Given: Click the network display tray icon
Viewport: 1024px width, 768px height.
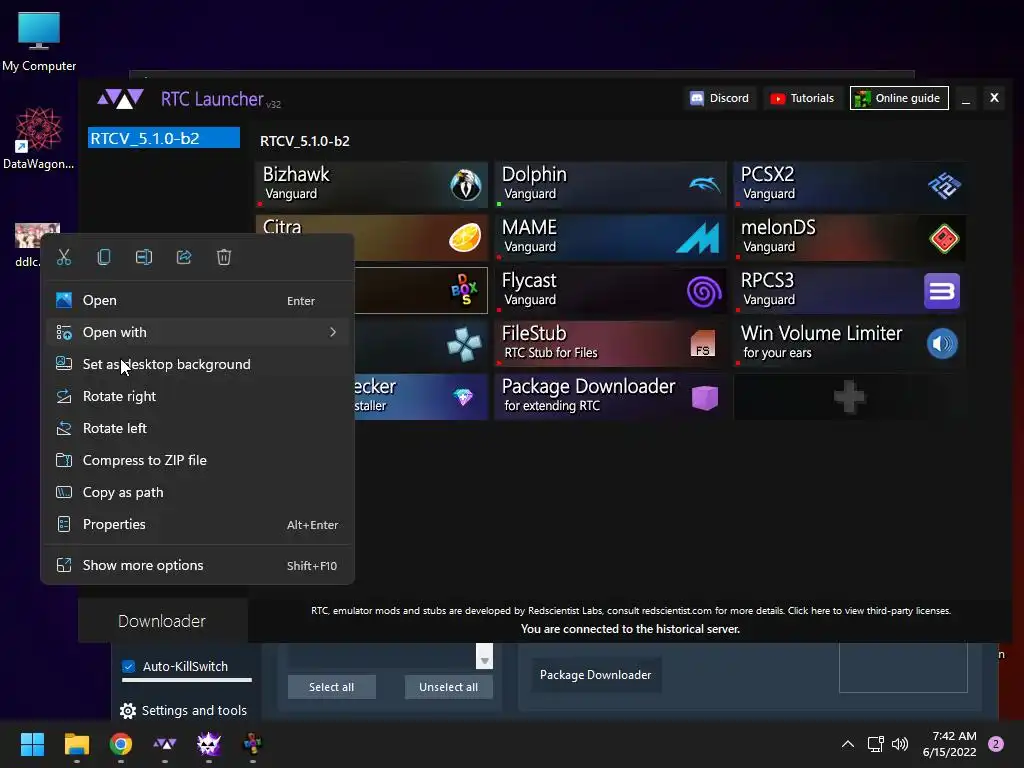Looking at the screenshot, I should 875,744.
